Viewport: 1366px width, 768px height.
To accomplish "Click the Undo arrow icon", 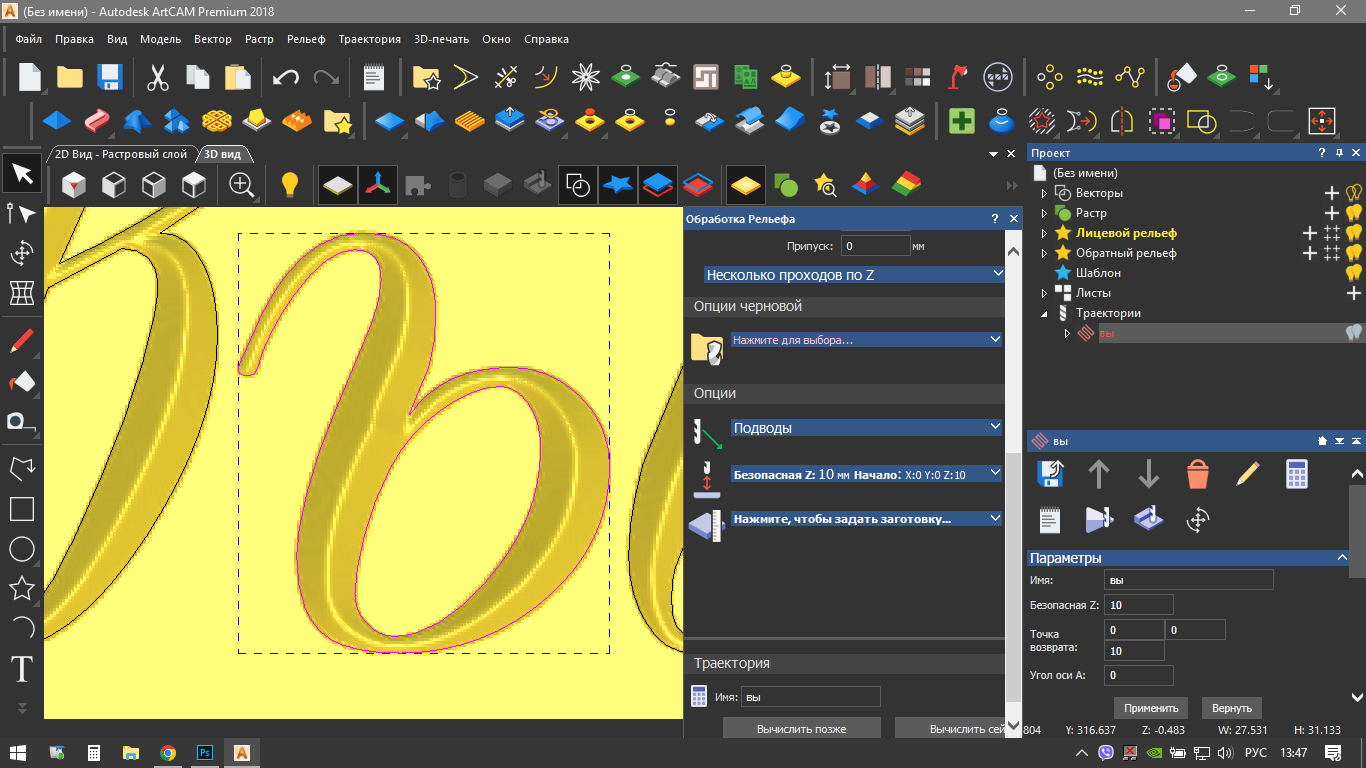I will click(x=286, y=77).
